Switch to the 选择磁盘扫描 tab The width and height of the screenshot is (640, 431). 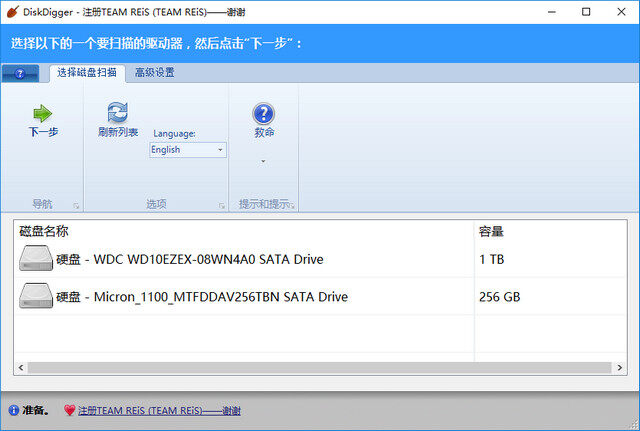(87, 73)
